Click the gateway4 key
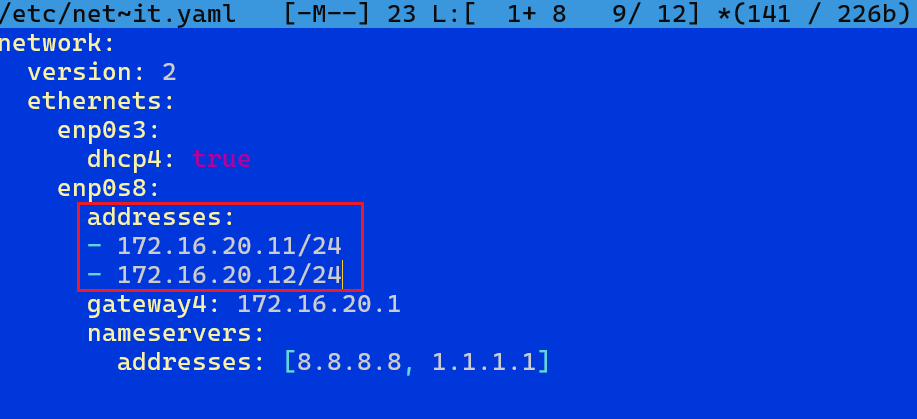The height and width of the screenshot is (419, 917). 146,304
